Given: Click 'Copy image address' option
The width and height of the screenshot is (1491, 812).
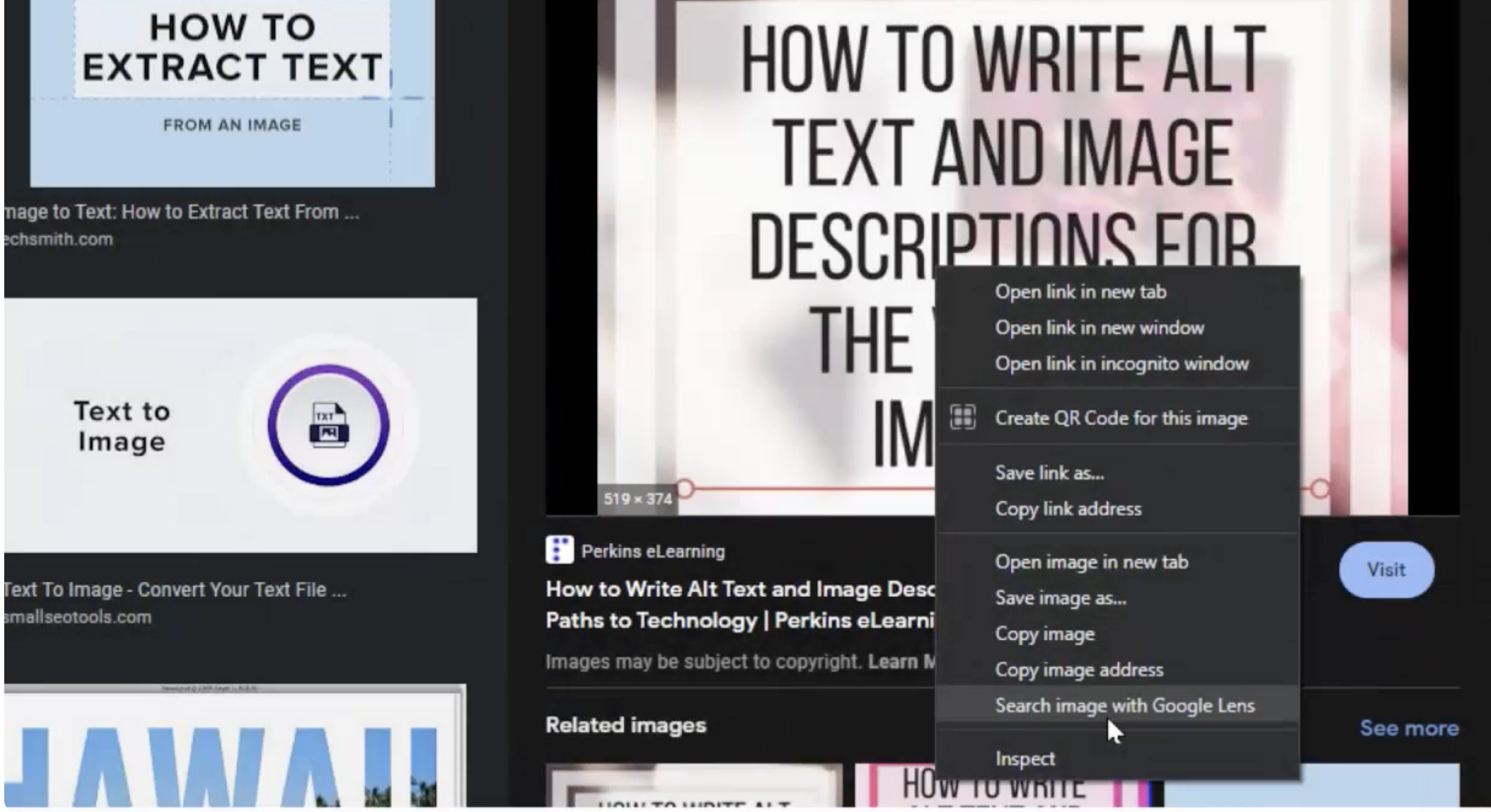Looking at the screenshot, I should [x=1079, y=670].
